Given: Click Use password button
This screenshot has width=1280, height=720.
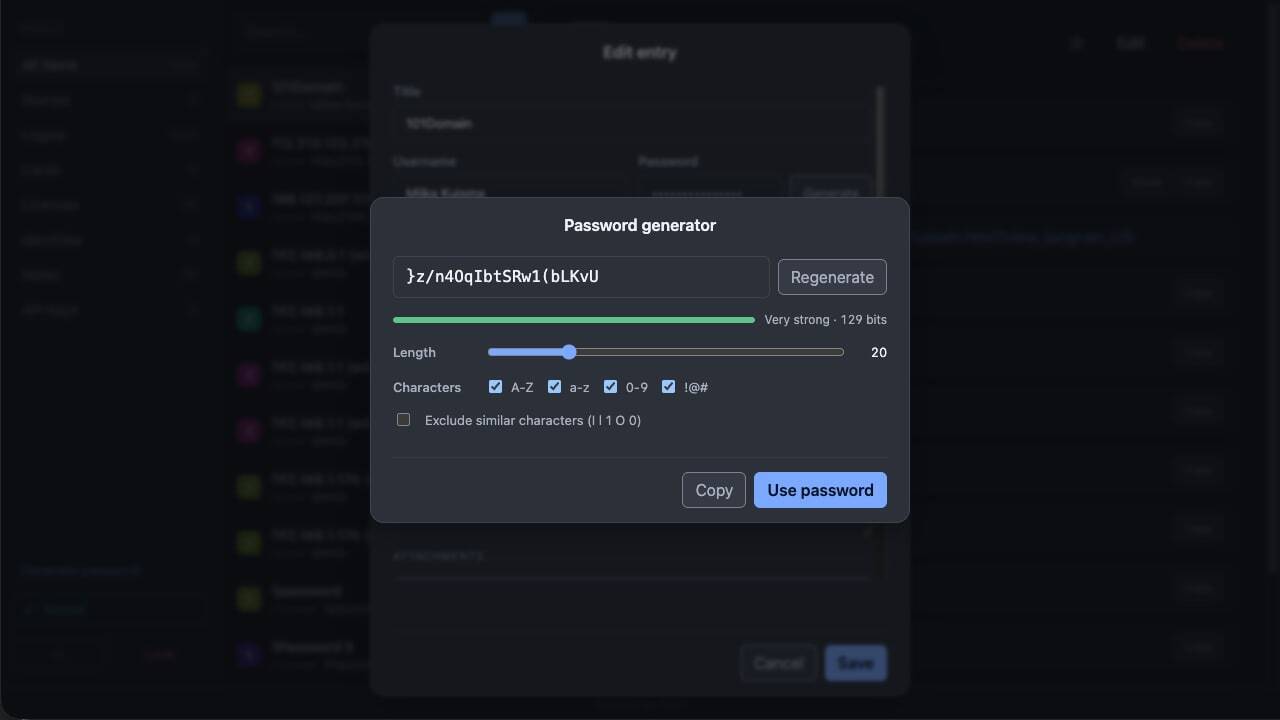Looking at the screenshot, I should pyautogui.click(x=820, y=490).
